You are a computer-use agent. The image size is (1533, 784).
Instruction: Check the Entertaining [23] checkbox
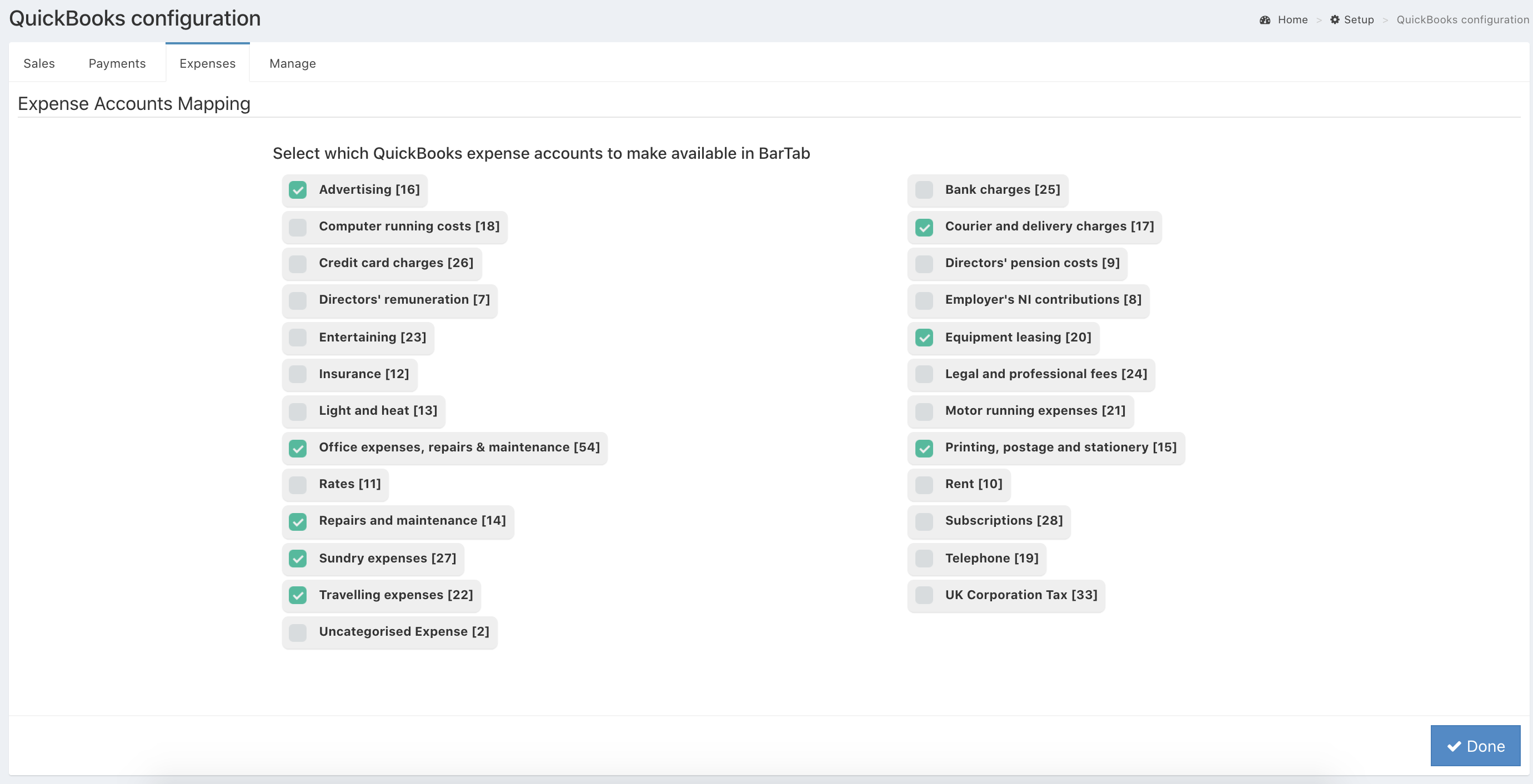click(x=298, y=337)
